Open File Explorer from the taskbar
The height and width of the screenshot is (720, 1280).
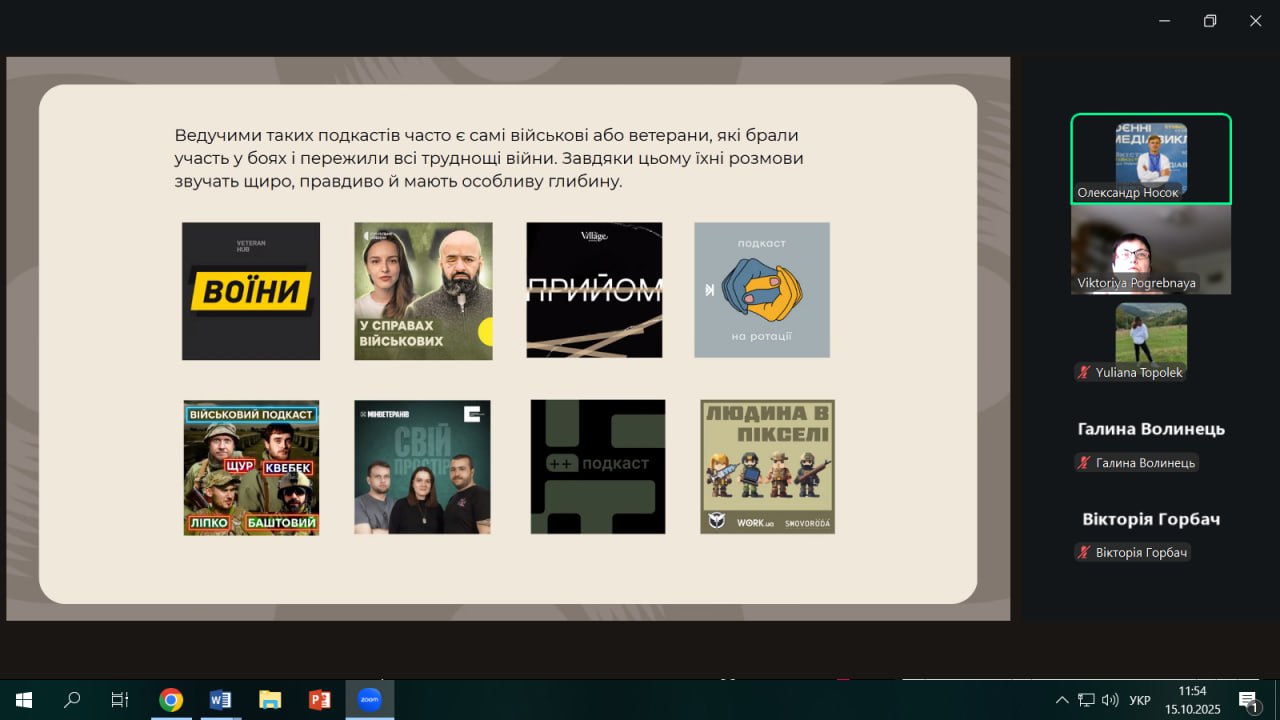(270, 700)
